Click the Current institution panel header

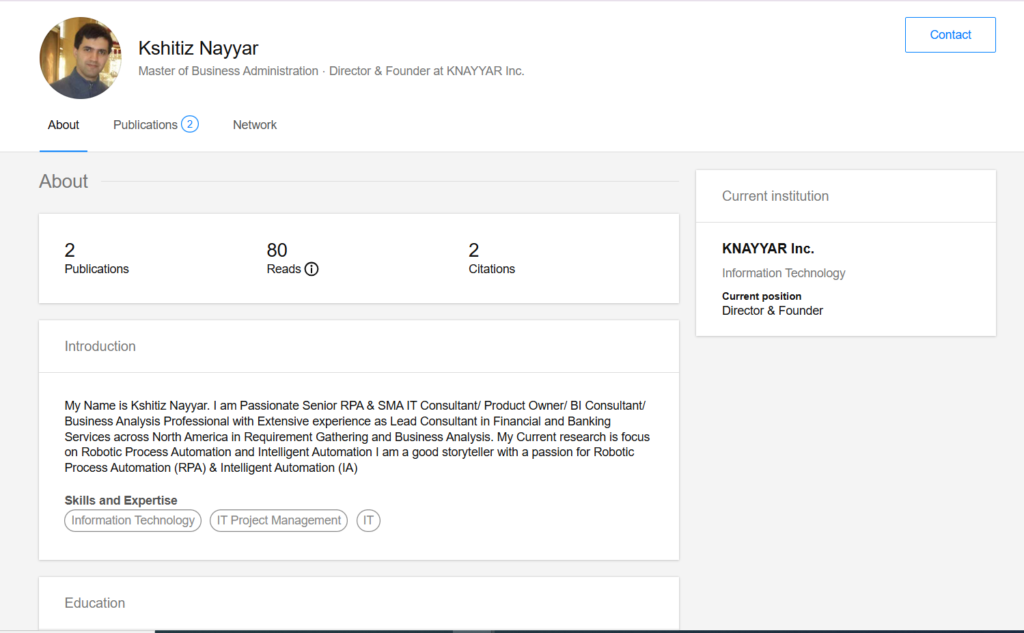pos(775,196)
